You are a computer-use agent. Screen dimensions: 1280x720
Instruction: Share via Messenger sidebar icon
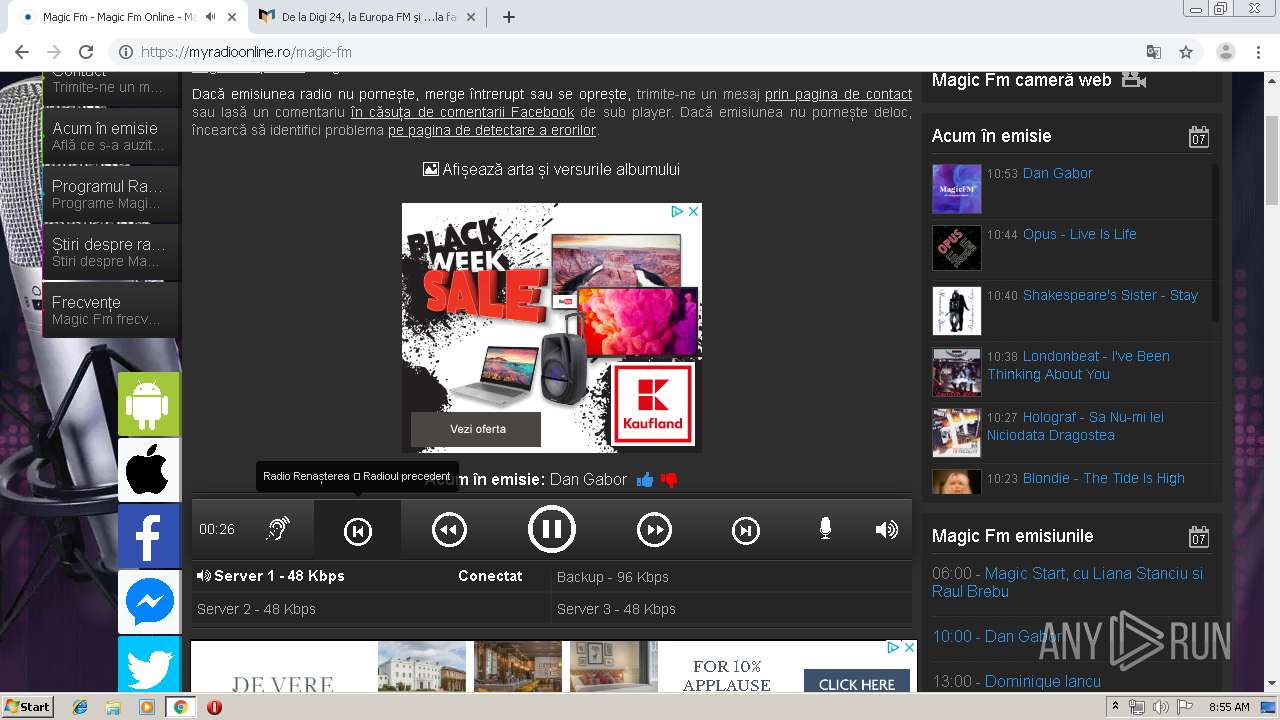(x=149, y=602)
